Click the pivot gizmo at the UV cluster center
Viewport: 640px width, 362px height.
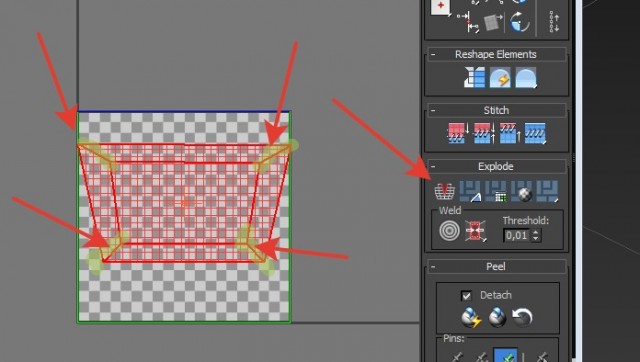pos(186,202)
